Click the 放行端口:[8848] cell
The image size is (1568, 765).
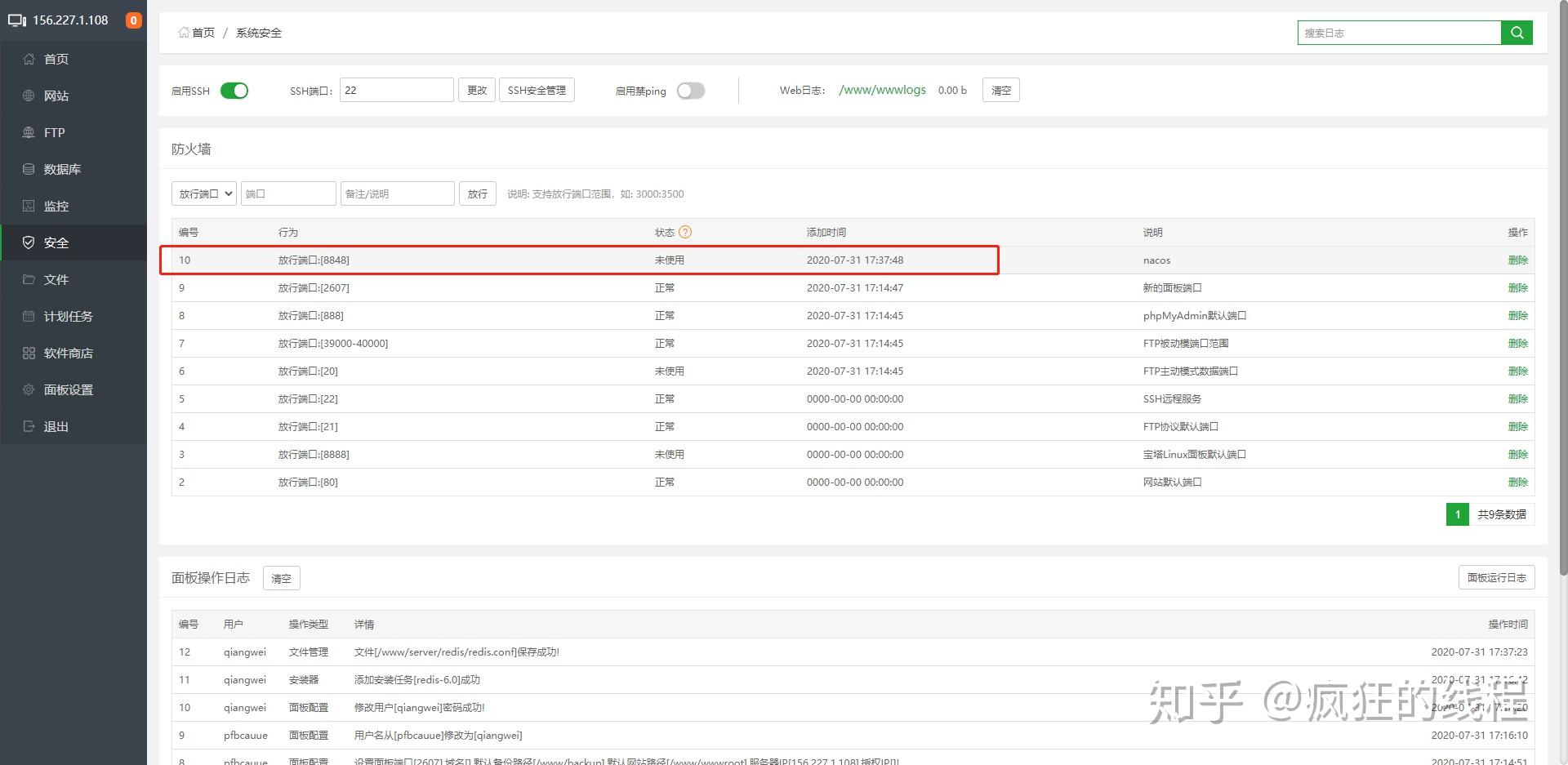[314, 260]
